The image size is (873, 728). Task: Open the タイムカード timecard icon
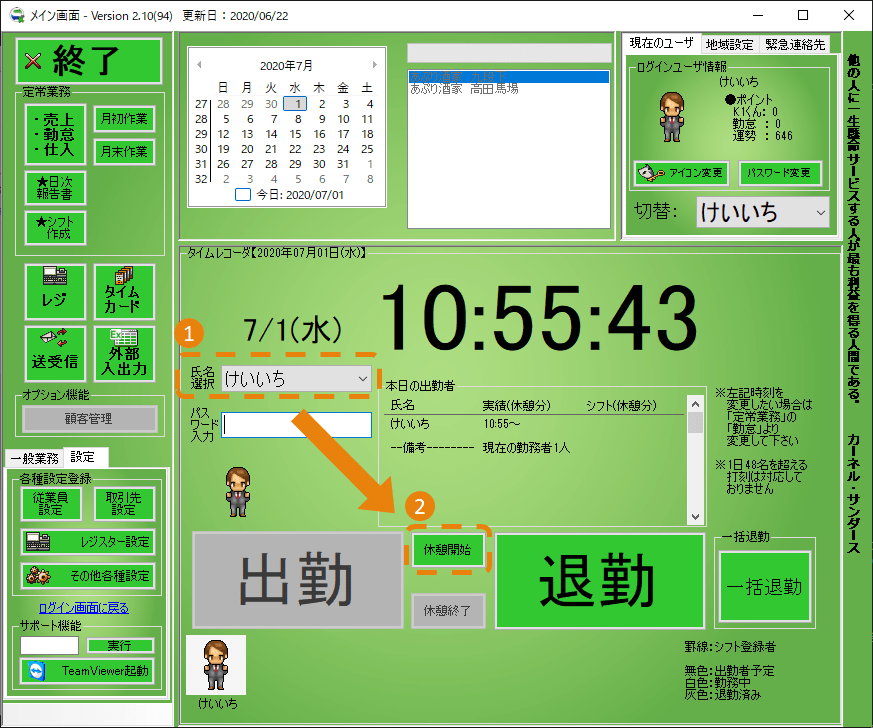tap(124, 292)
